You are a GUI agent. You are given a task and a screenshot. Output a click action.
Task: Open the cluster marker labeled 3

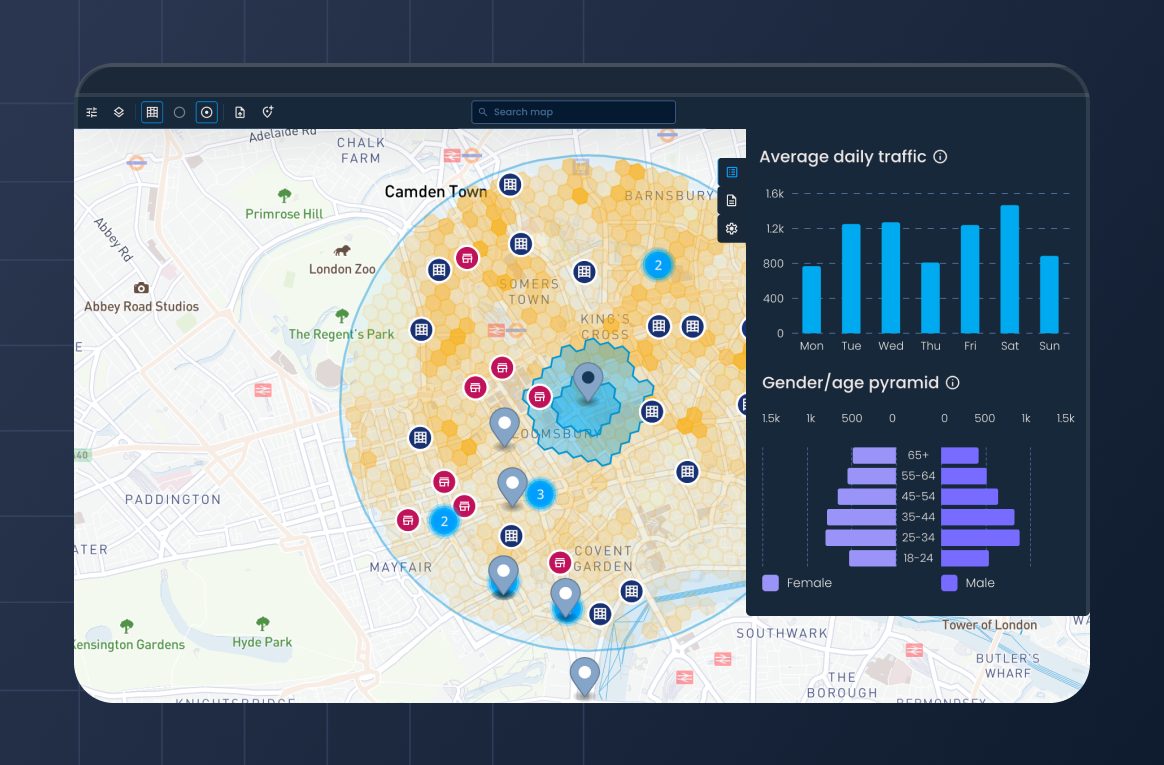point(540,494)
